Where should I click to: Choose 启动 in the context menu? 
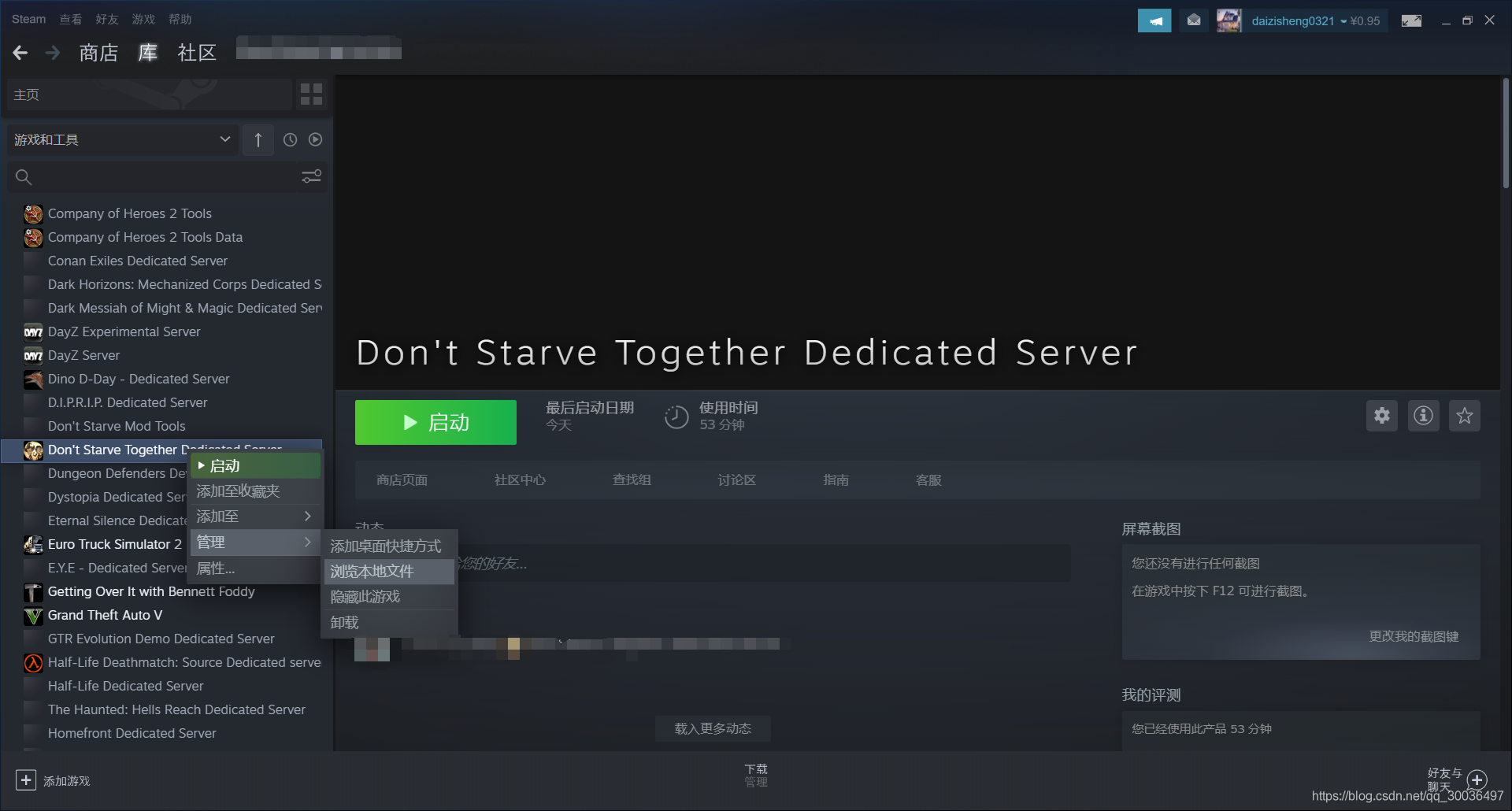click(255, 466)
